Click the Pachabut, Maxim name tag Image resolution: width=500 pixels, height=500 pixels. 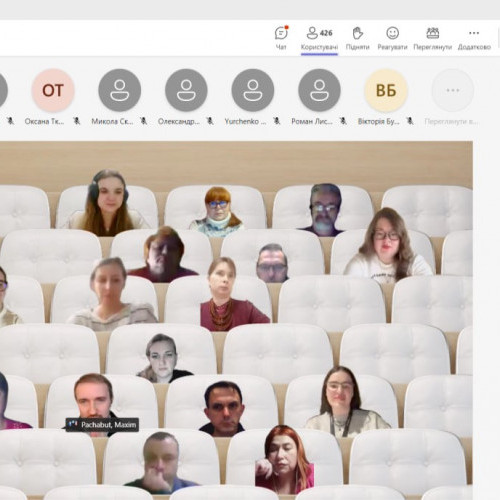(x=102, y=425)
